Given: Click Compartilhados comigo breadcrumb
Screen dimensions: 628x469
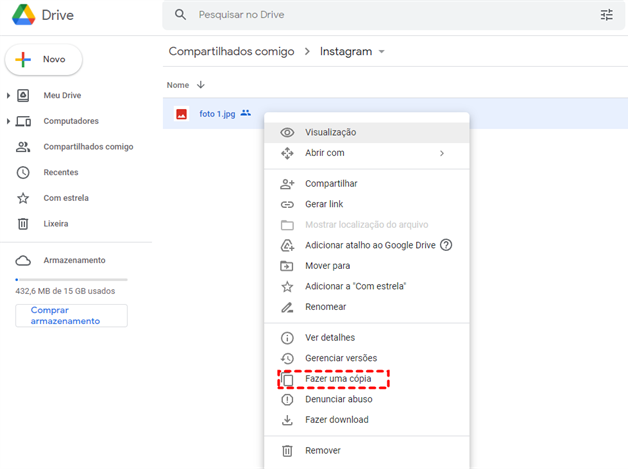Looking at the screenshot, I should 231,52.
